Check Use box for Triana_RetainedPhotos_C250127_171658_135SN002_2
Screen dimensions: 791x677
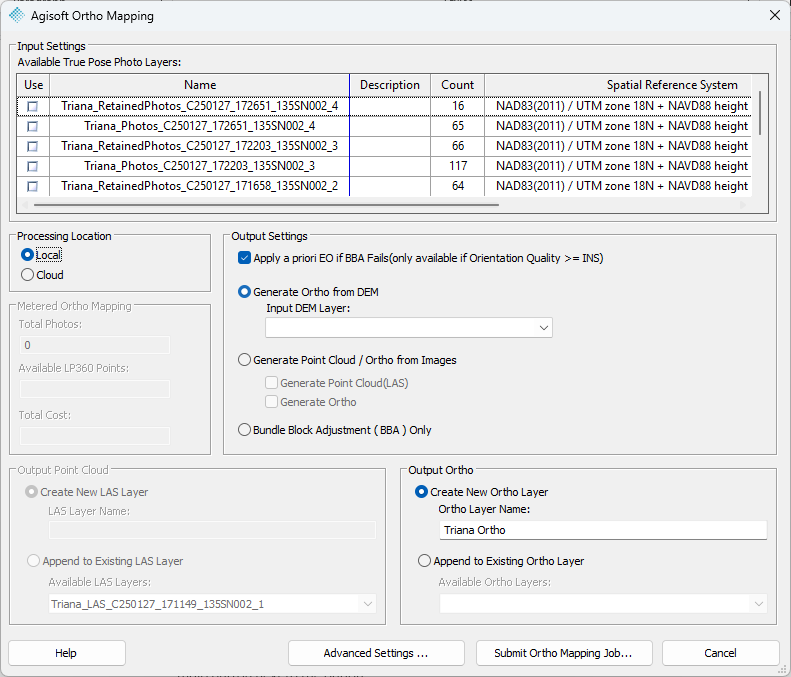coord(33,186)
